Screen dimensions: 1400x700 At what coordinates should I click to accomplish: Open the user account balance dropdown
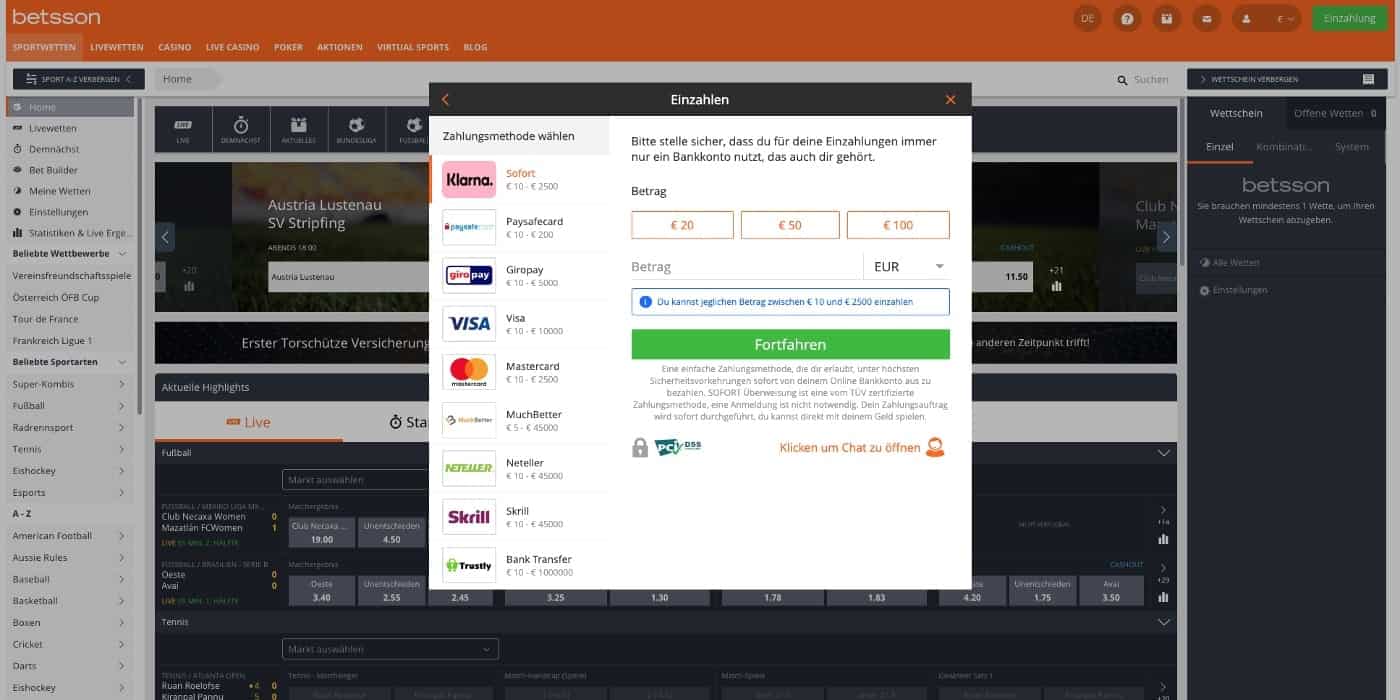(1268, 18)
